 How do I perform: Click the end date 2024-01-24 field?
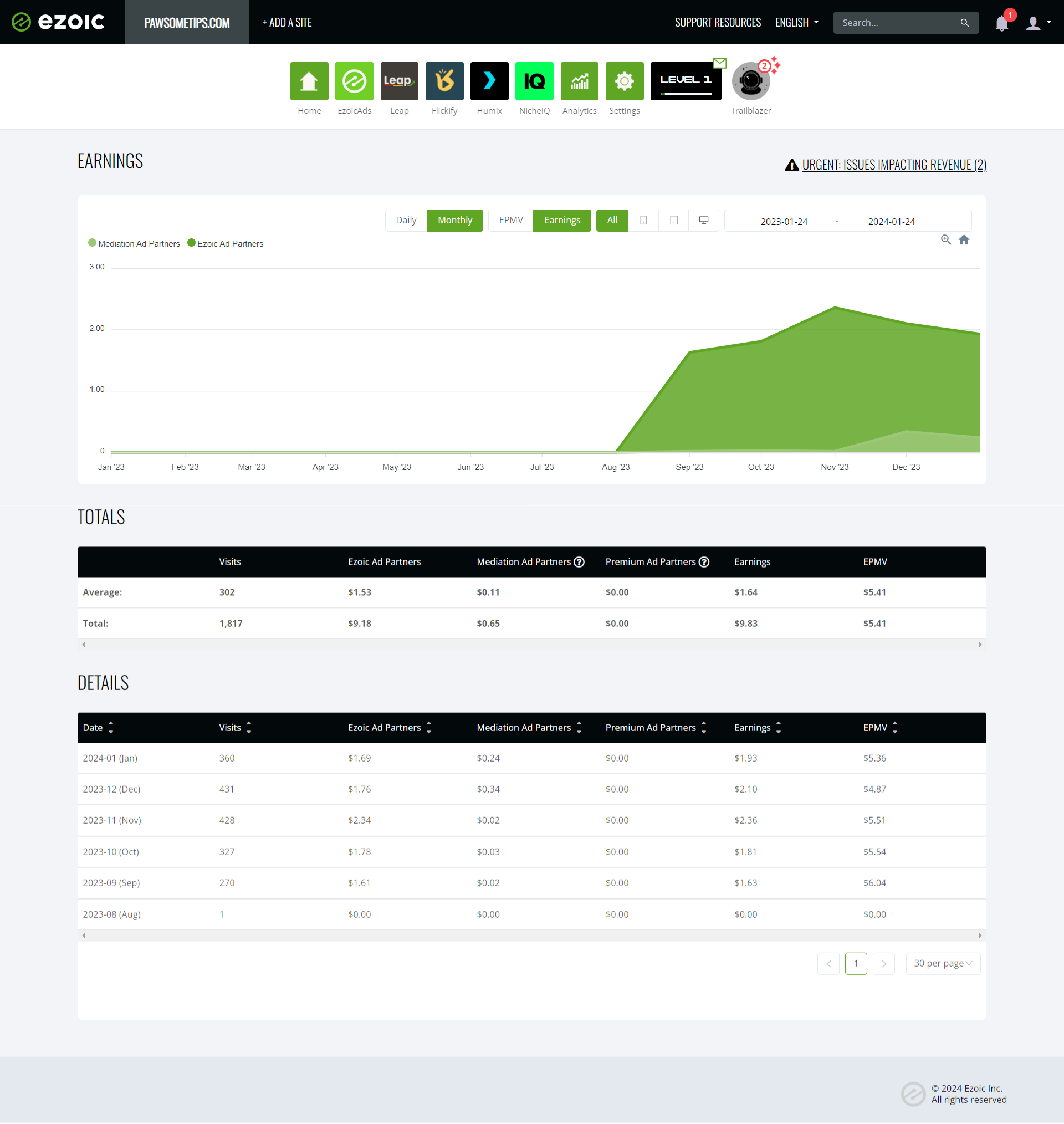[x=892, y=222]
